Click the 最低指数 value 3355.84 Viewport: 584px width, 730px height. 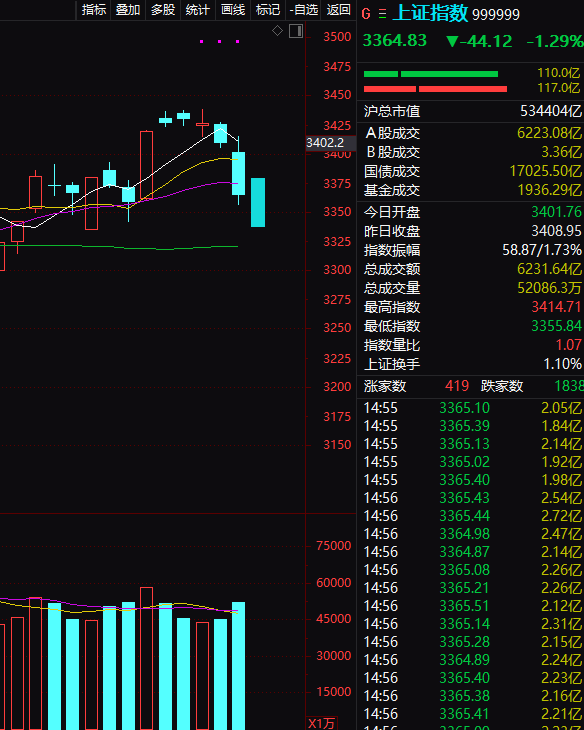point(557,326)
